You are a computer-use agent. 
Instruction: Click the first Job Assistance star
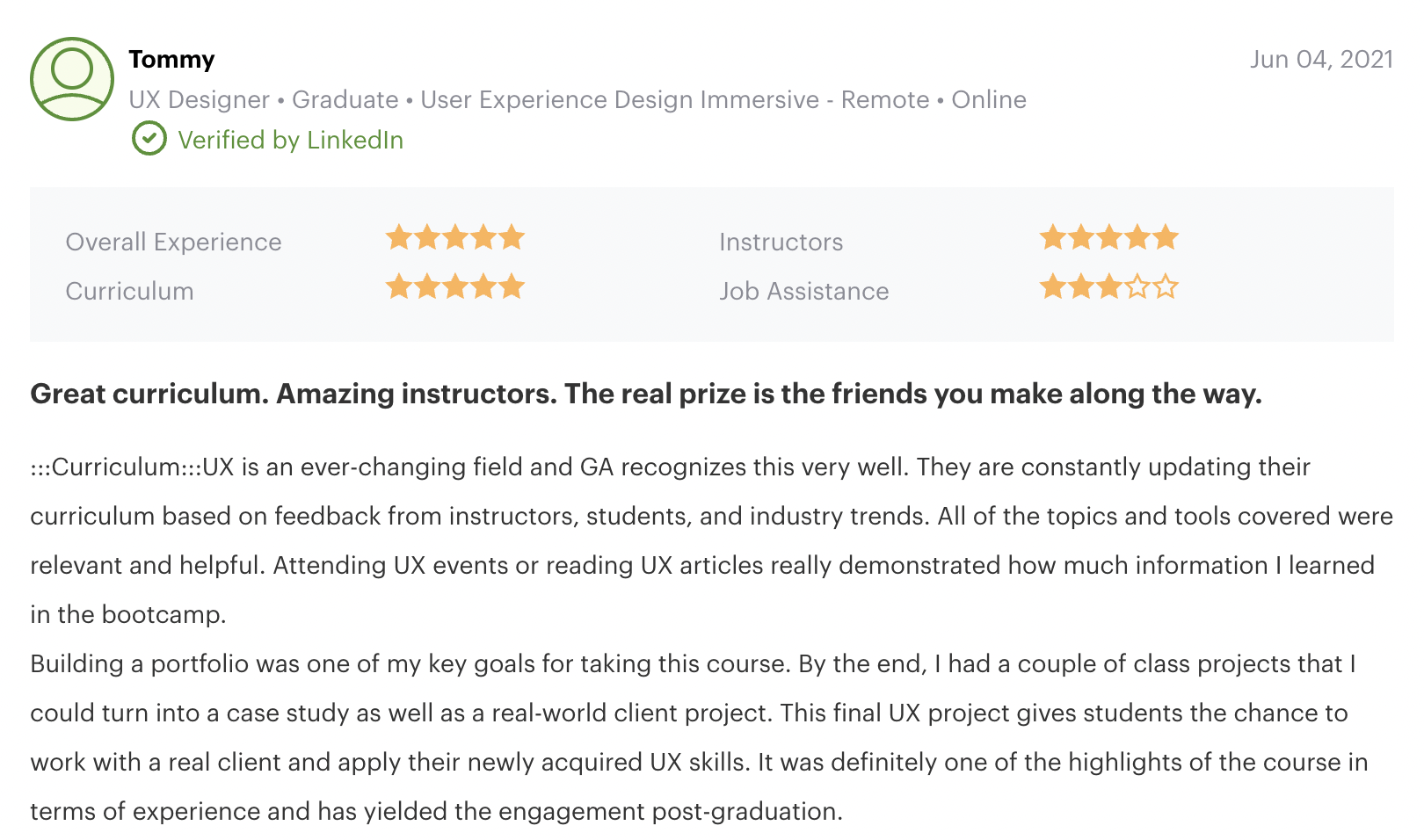(1052, 287)
